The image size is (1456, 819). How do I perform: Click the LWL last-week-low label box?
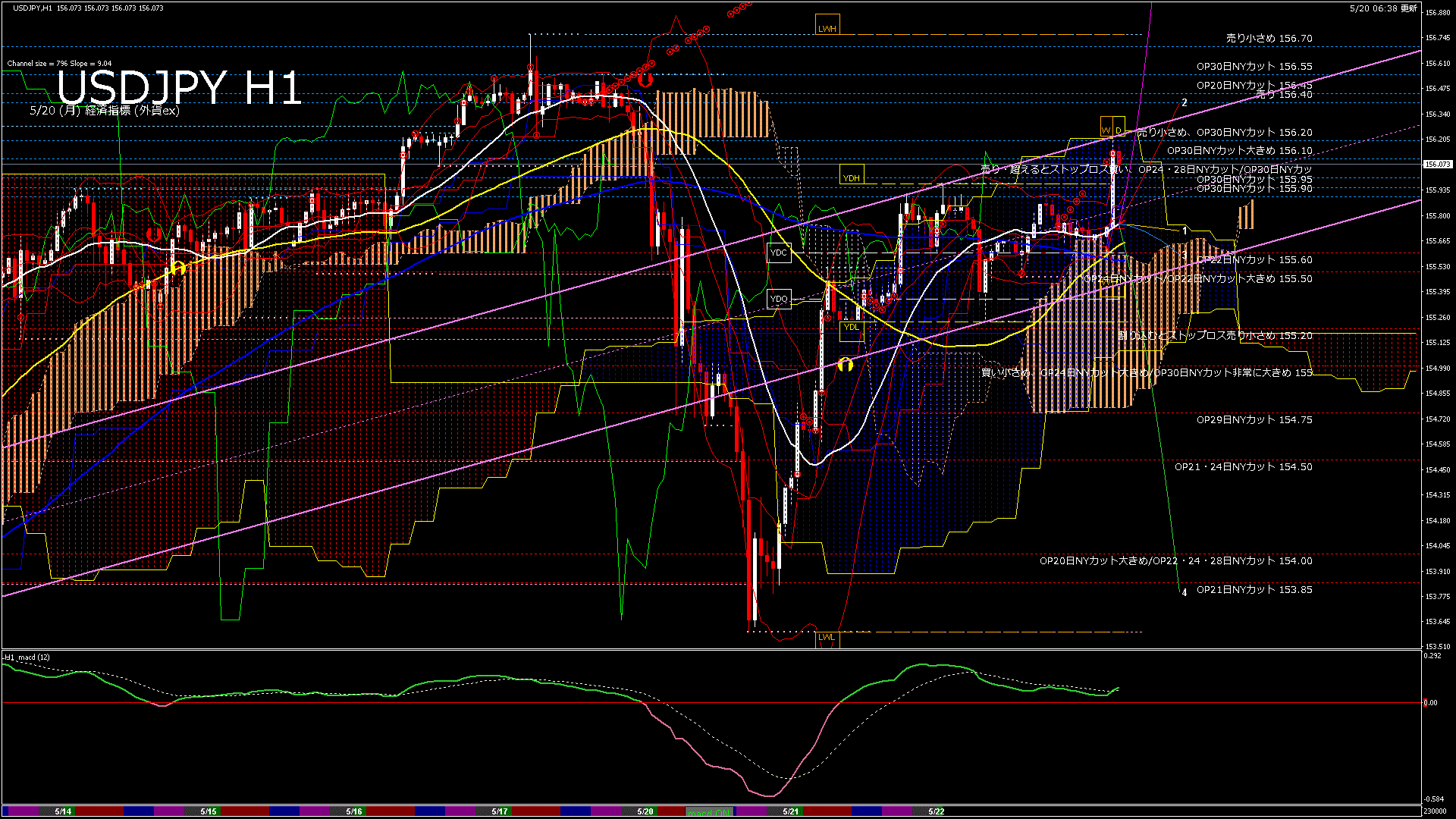click(x=827, y=640)
